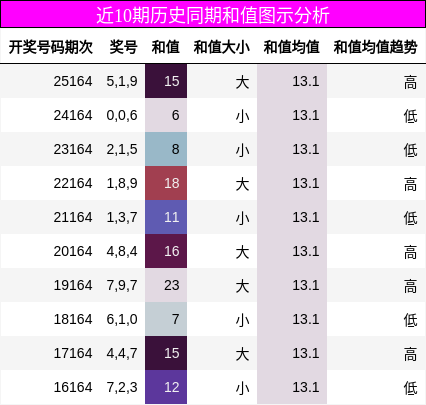This screenshot has width=426, height=405.
Task: Click 小 in row 21164
Action: [242, 218]
